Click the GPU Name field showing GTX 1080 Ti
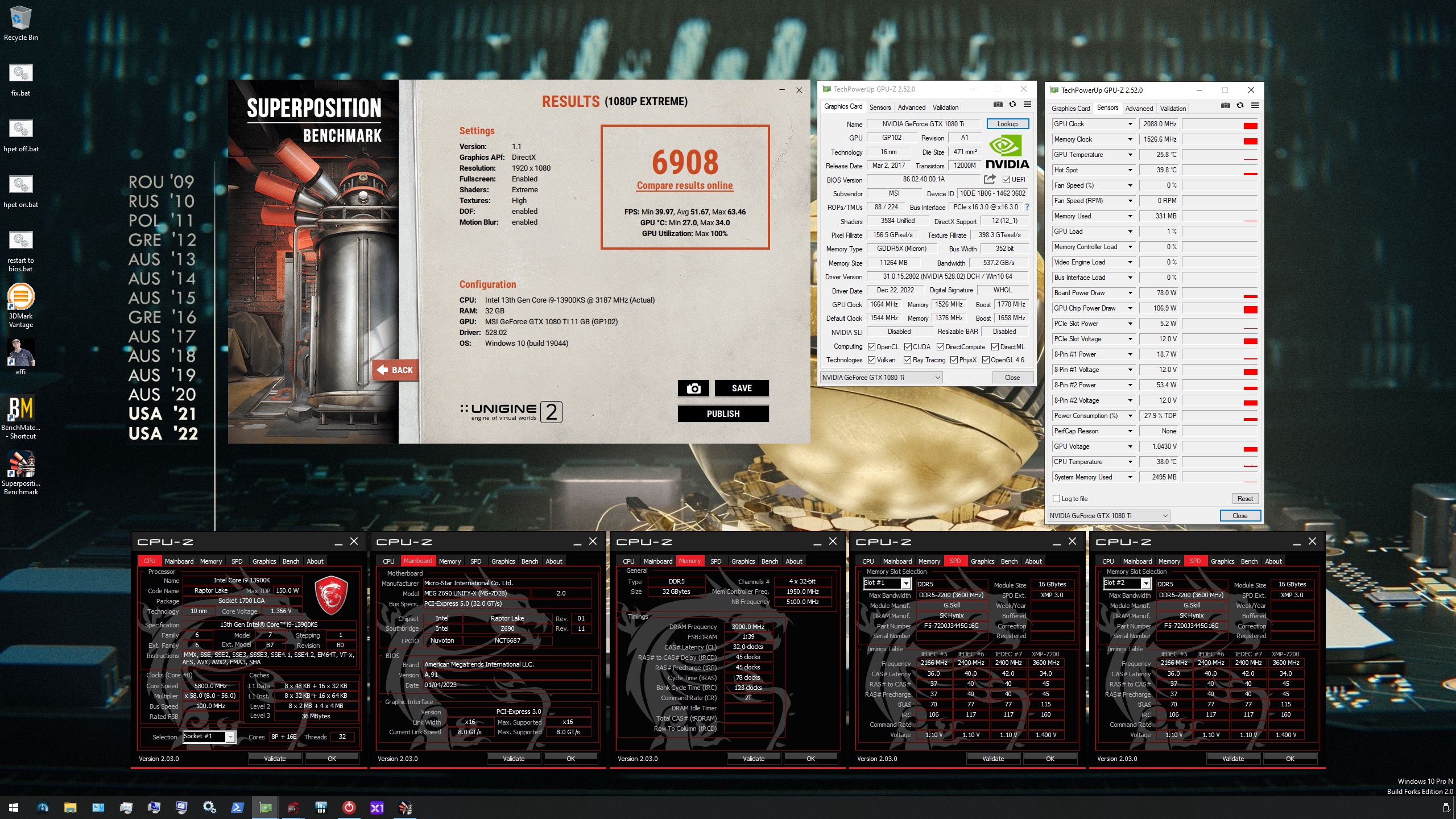Screen dimensions: 1456x819 point(923,124)
